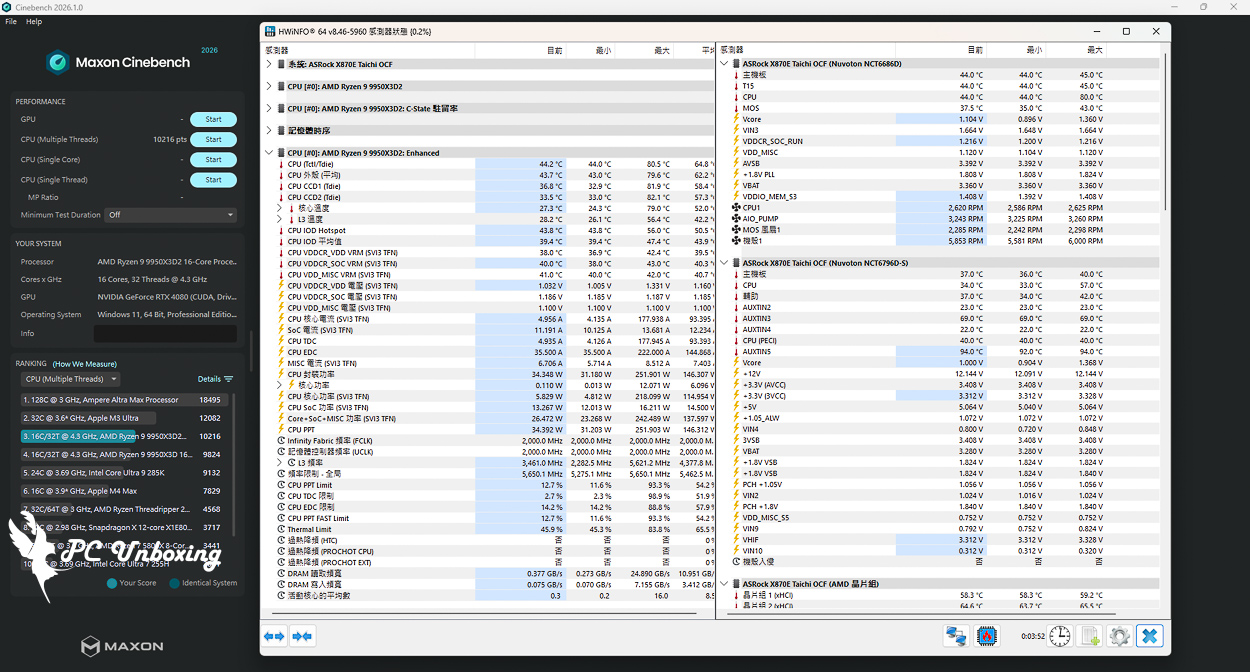This screenshot has height=672, width=1250.
Task: Collapse the Nuvoton NCT6686D sensor group
Action: [x=723, y=63]
